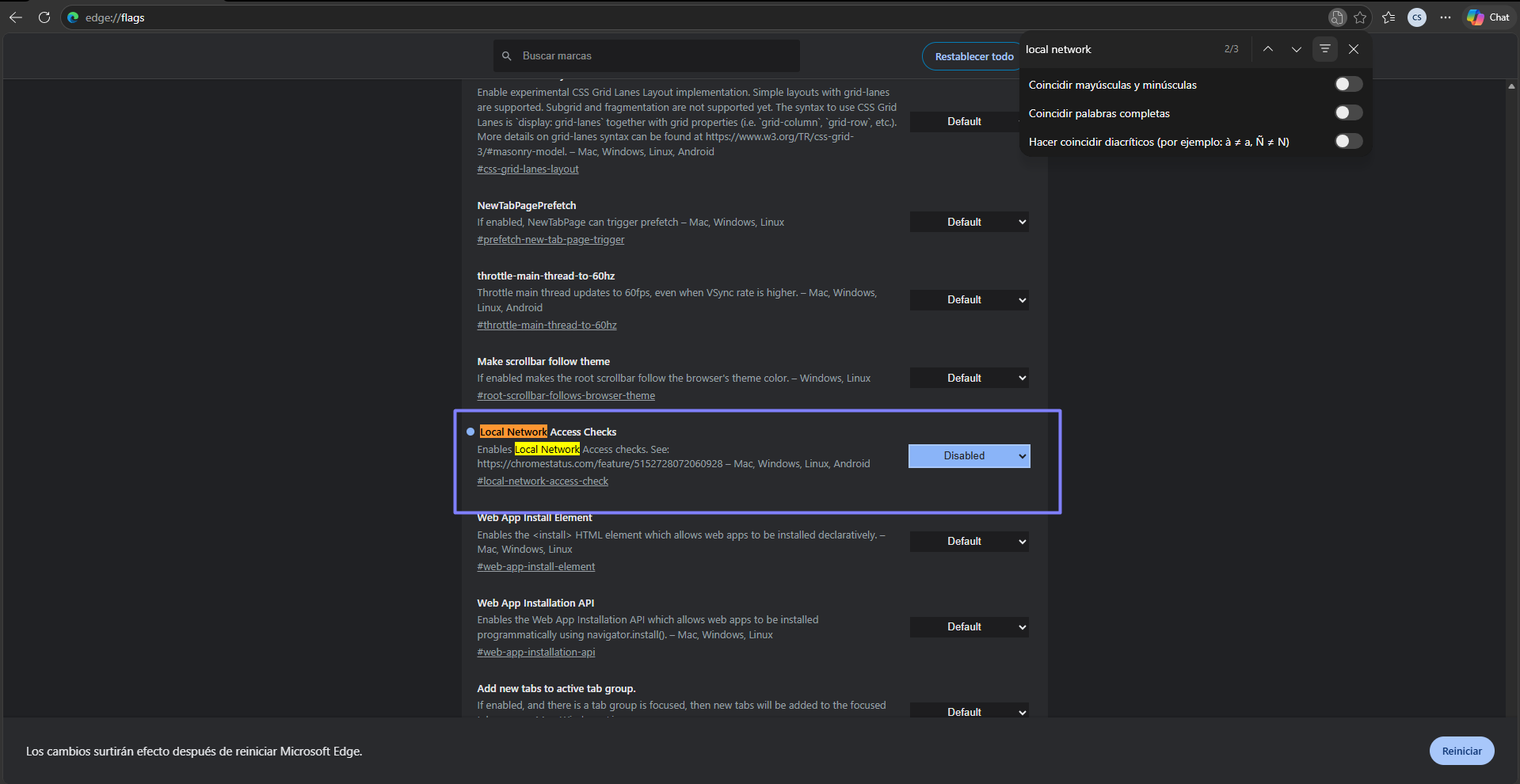
Task: Reload the edge://flags page
Action: click(44, 17)
